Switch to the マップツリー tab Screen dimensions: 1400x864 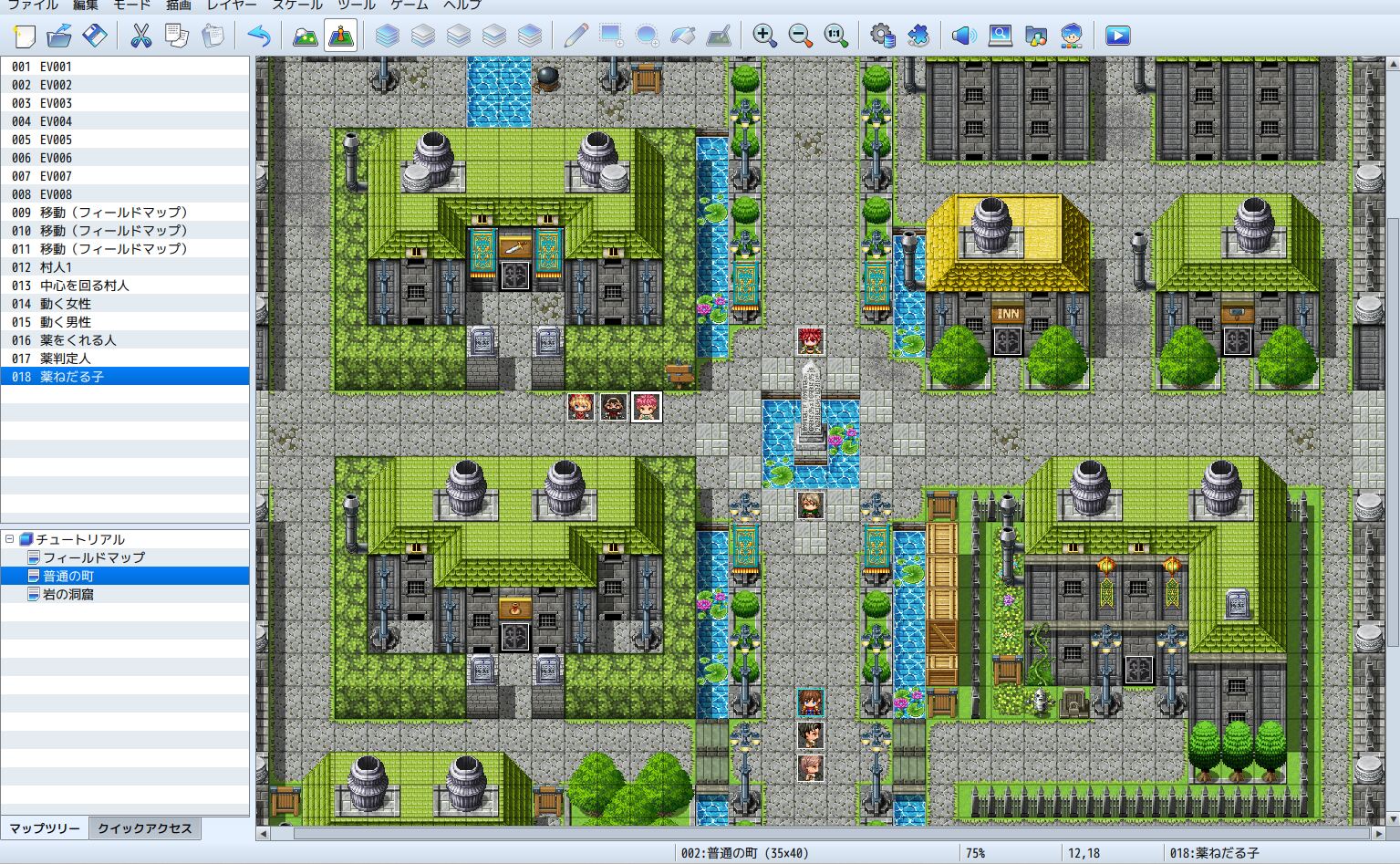45,828
